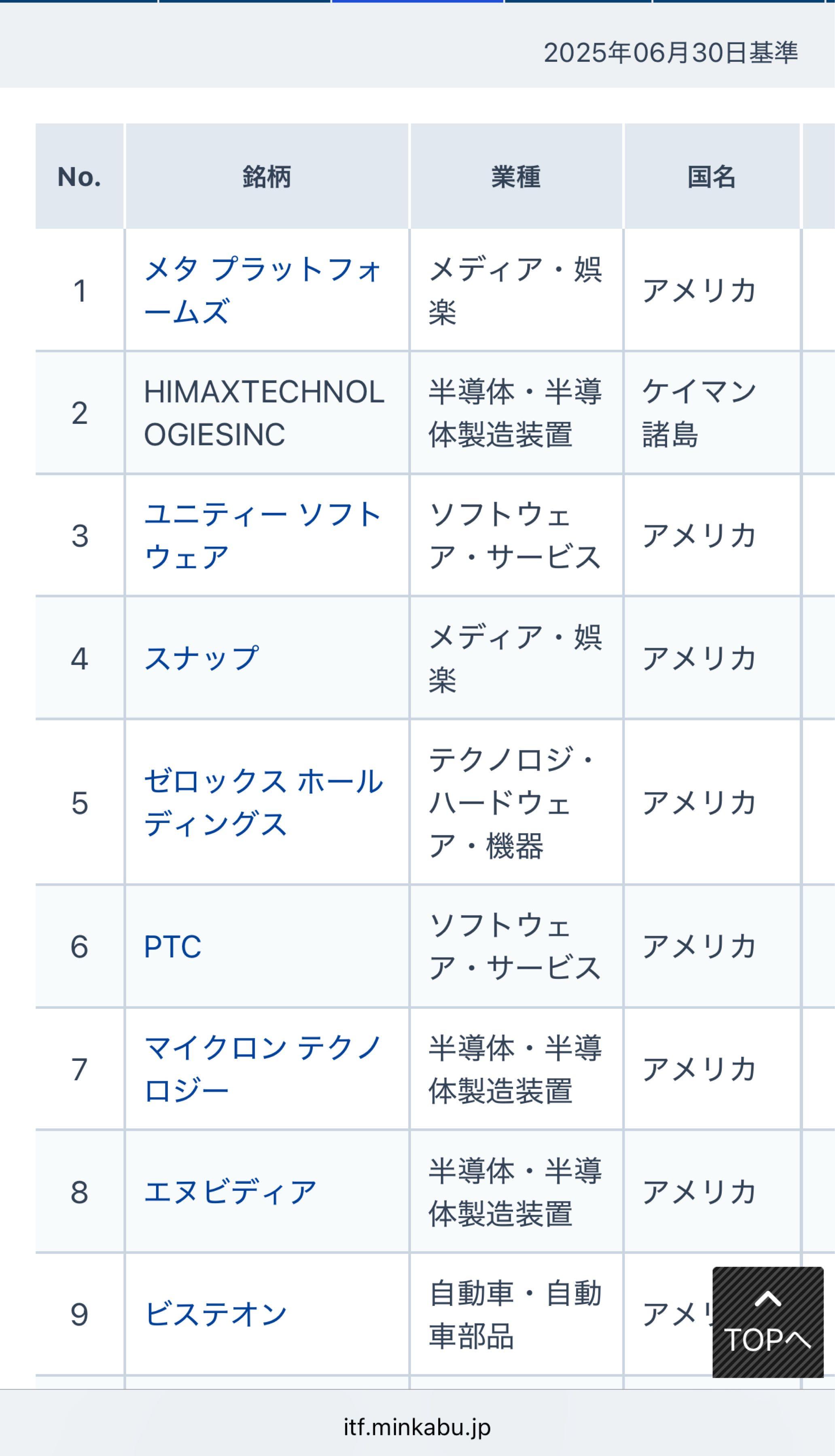Tap the HIMAXTECHNOLOGIESINC name cell
Image resolution: width=835 pixels, height=1456 pixels.
pyautogui.click(x=264, y=413)
